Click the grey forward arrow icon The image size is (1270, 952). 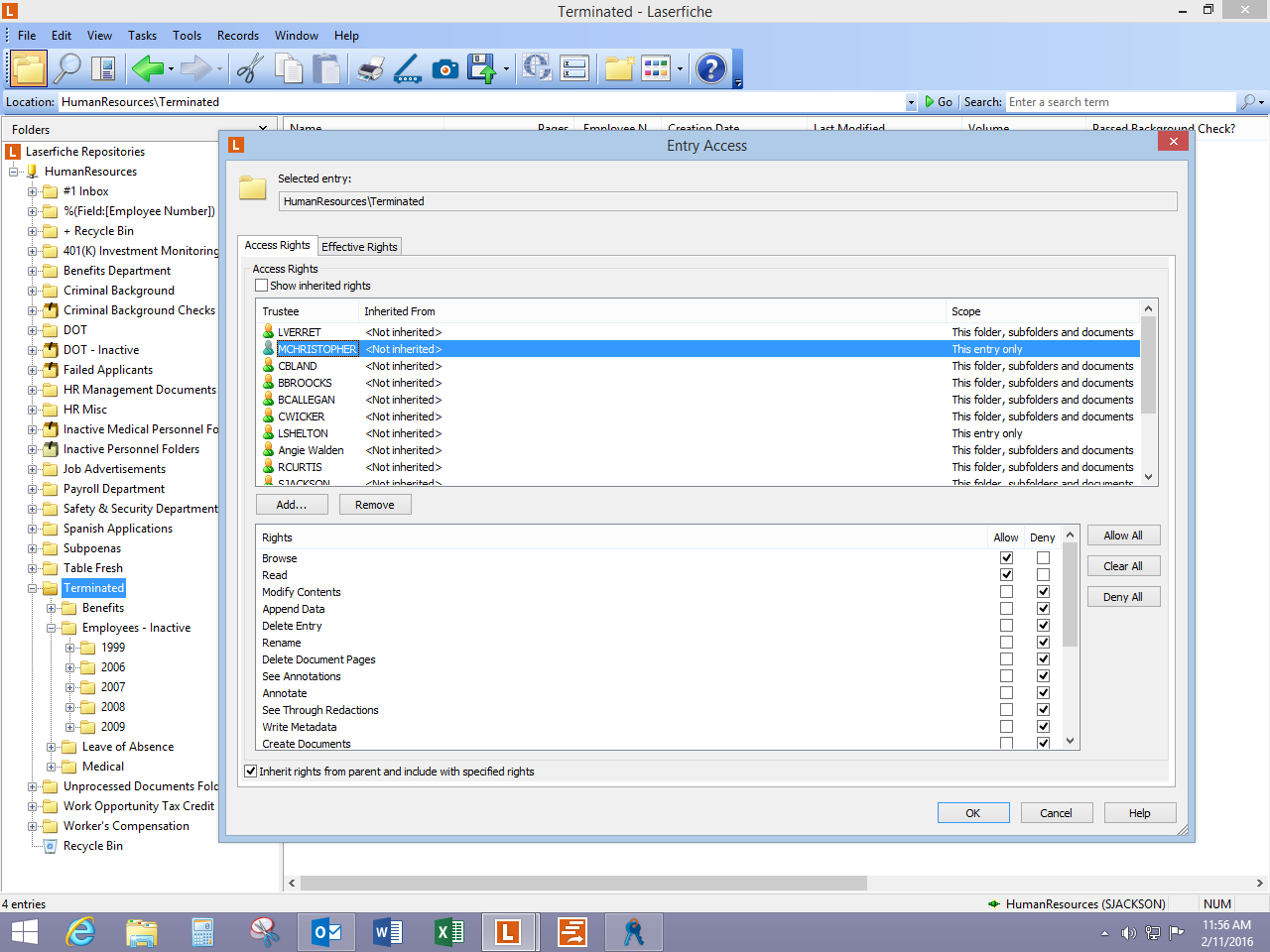pos(196,68)
